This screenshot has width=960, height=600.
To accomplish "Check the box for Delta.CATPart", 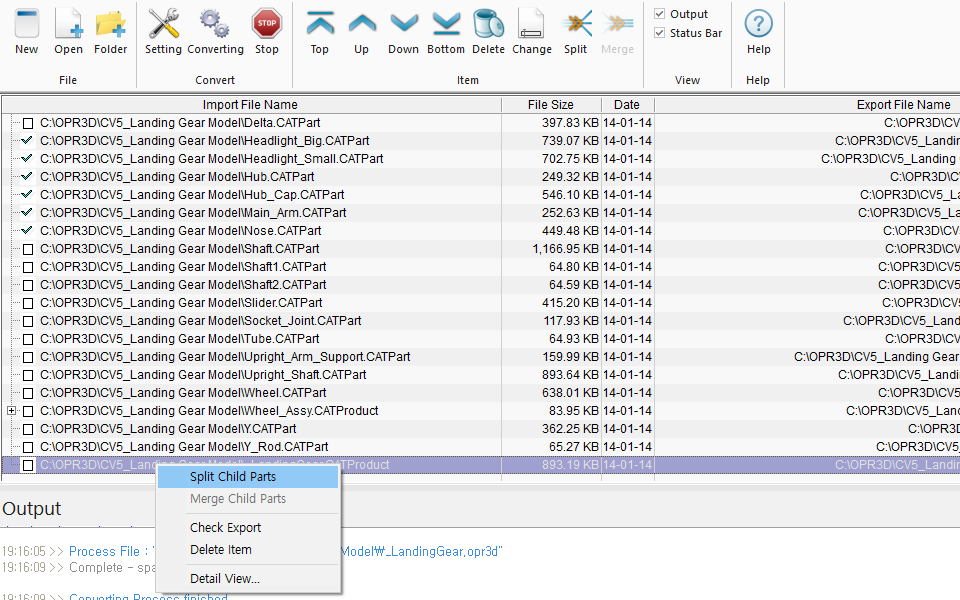I will pyautogui.click(x=28, y=123).
